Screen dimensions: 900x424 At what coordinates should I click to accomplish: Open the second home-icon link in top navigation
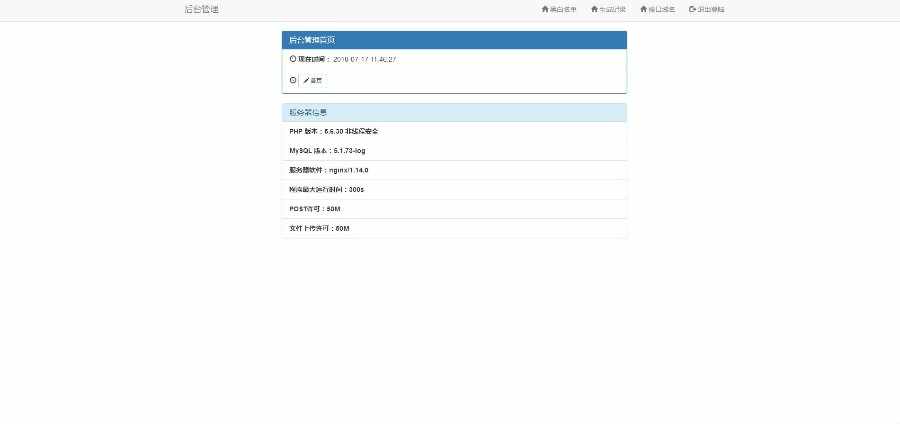[608, 9]
